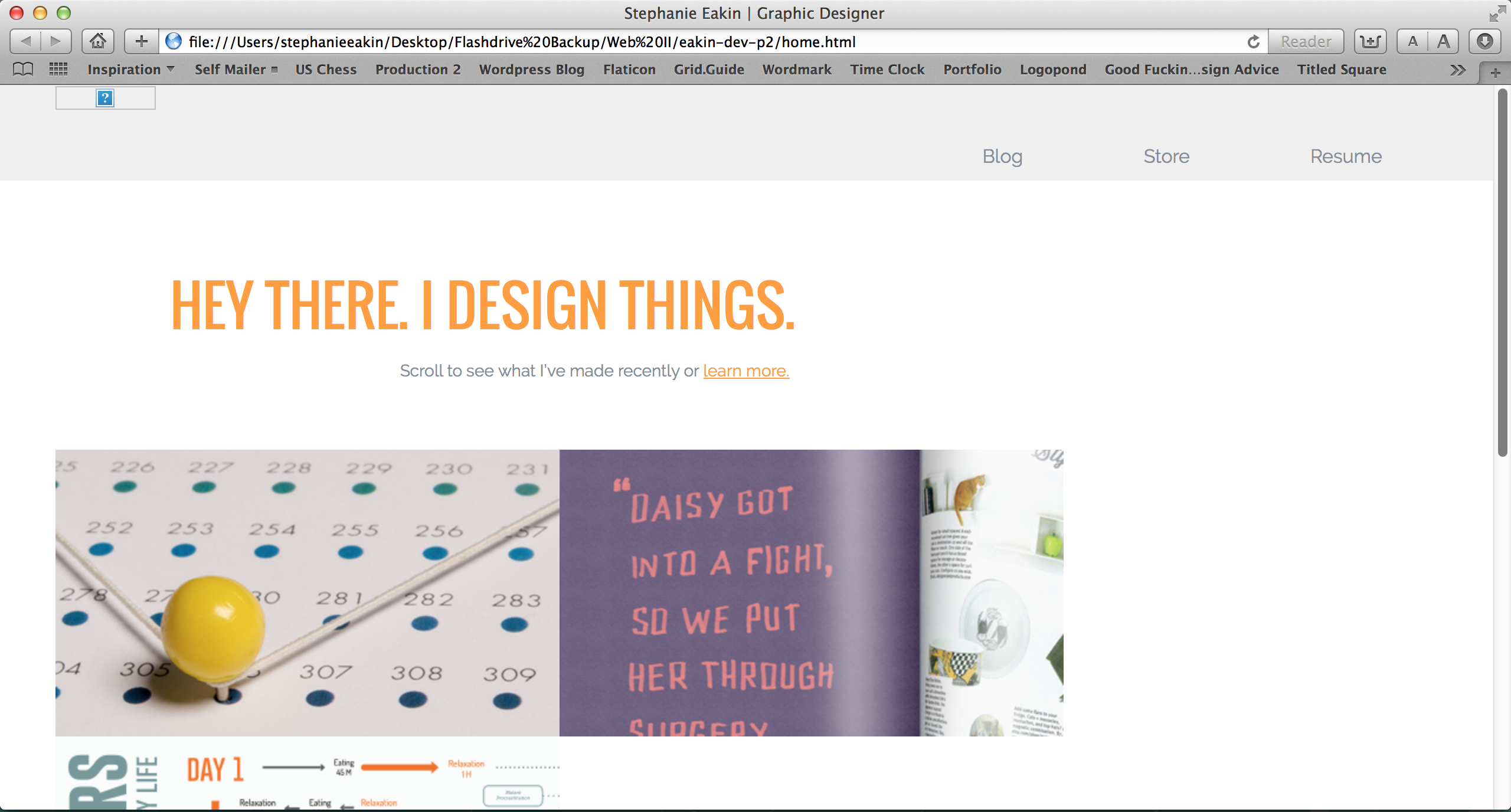
Task: Open the Store navigation link
Action: coord(1166,156)
